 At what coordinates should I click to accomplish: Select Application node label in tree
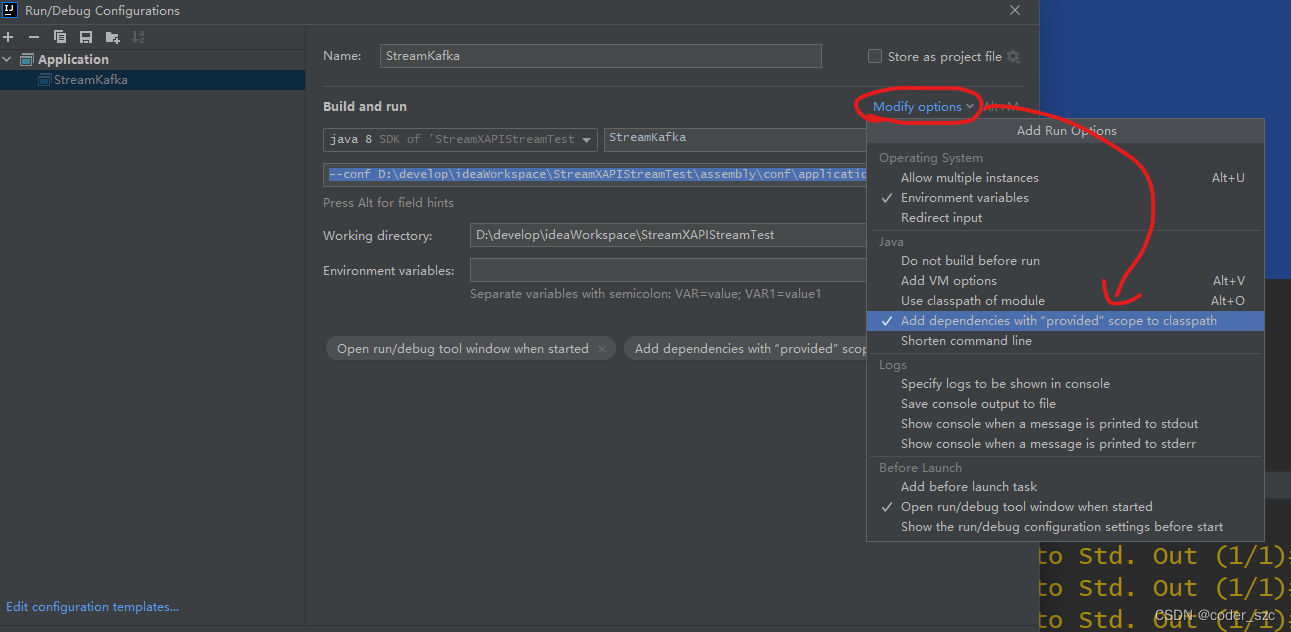[x=73, y=60]
